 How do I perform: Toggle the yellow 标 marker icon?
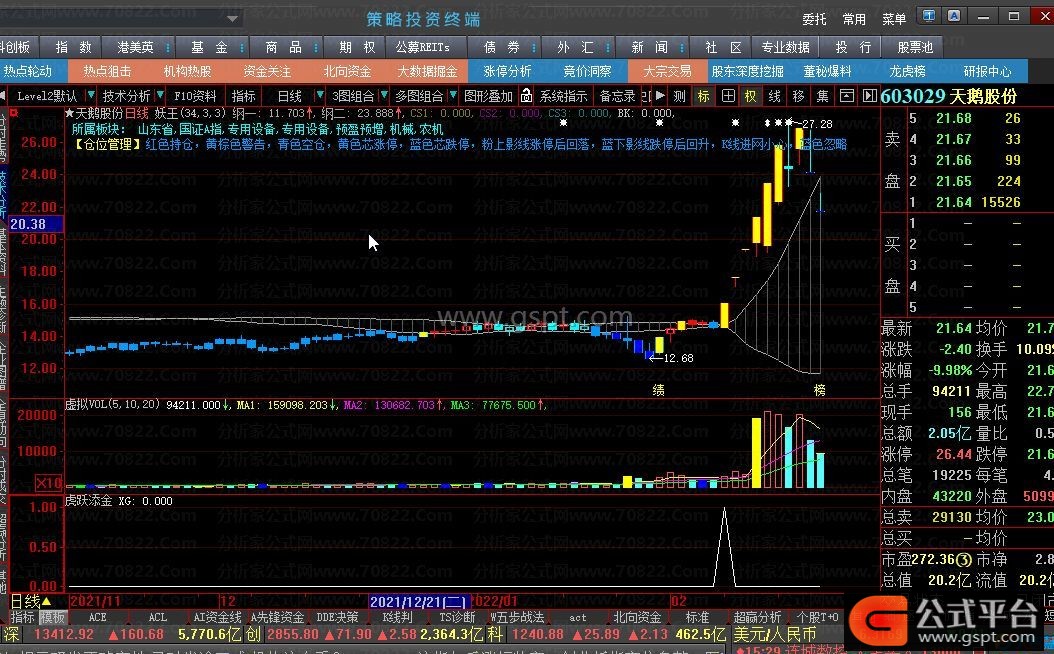(x=703, y=96)
